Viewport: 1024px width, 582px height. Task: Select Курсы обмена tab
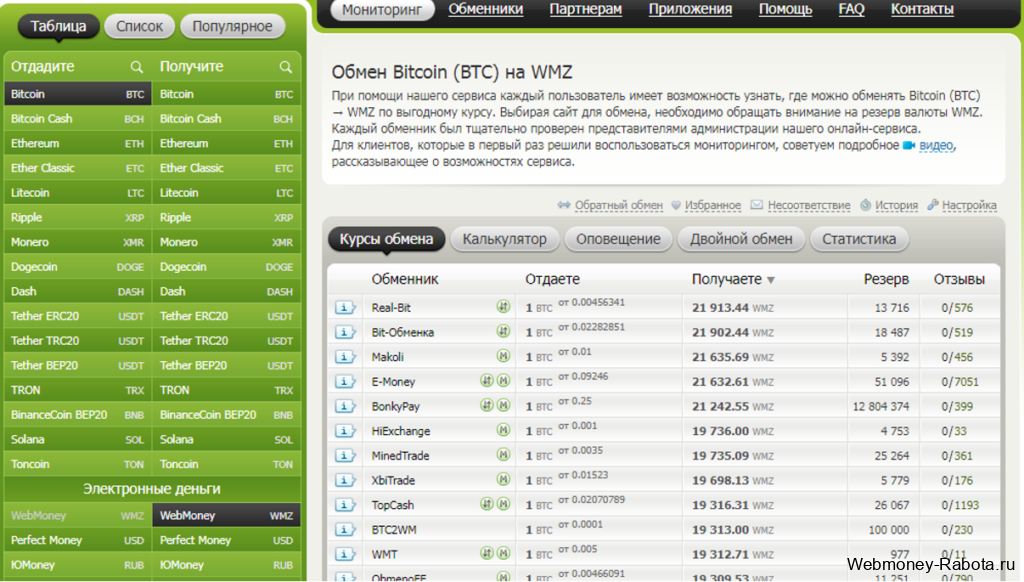pos(386,239)
